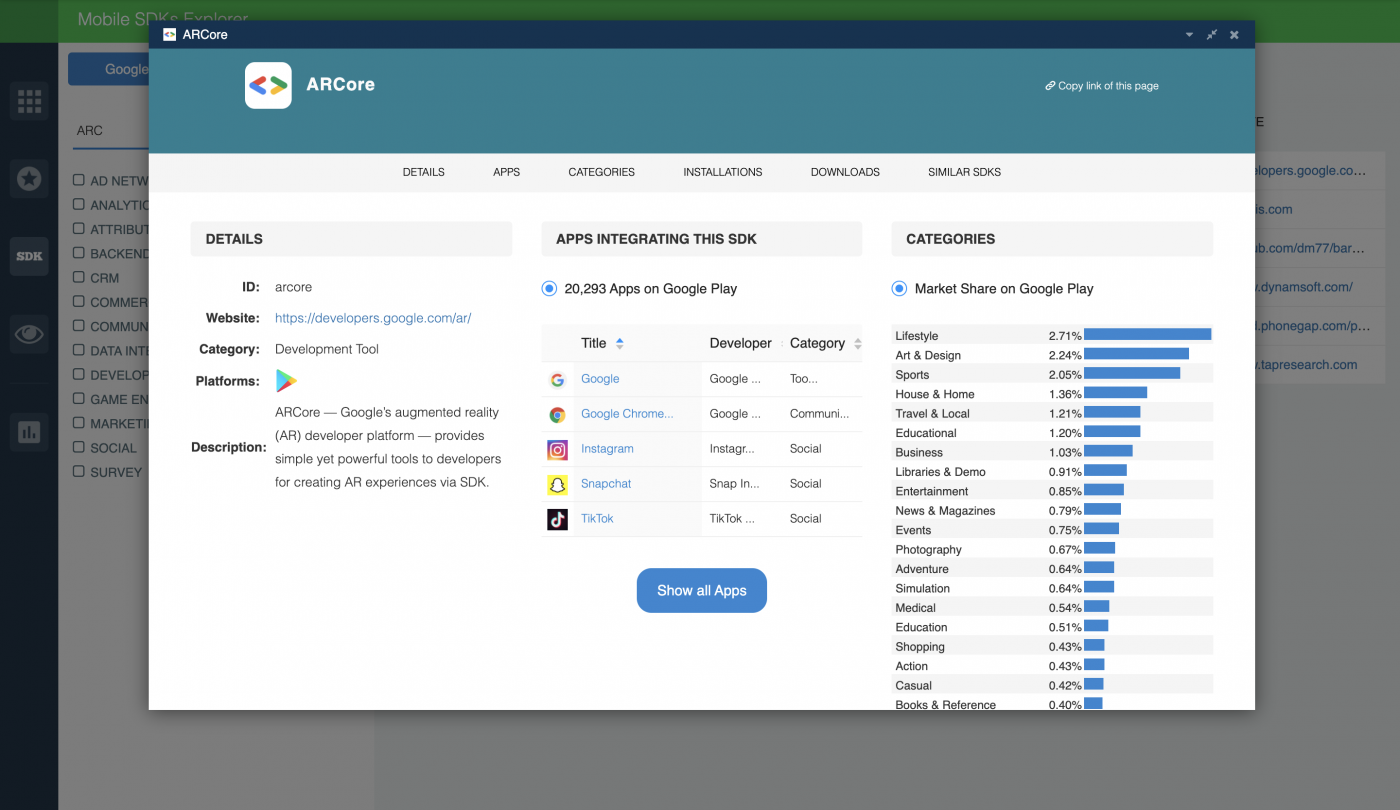The image size is (1400, 810).
Task: Click the Lifestyle market share bar
Action: coord(1146,335)
